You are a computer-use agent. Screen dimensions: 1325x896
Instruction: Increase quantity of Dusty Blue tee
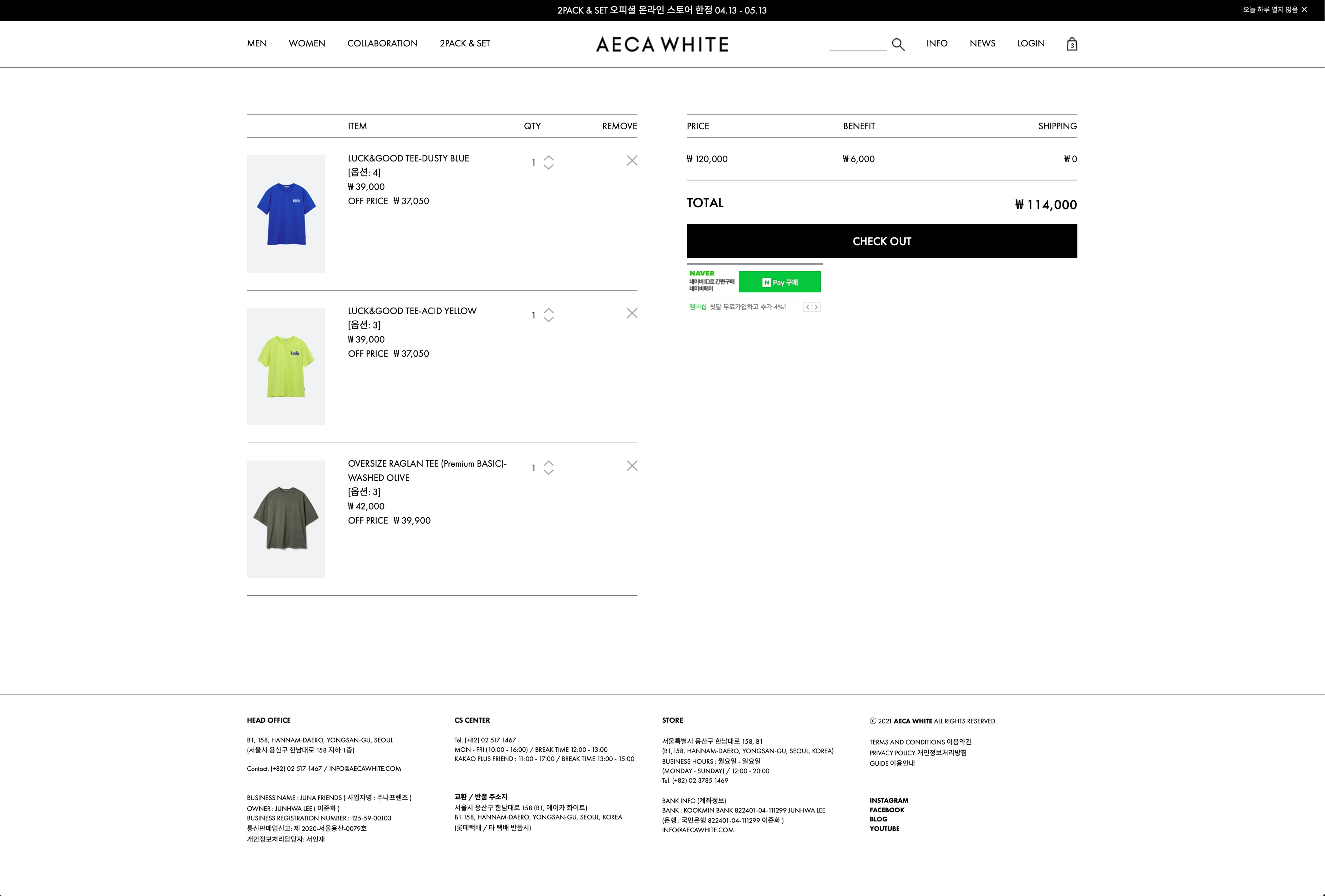coord(548,158)
